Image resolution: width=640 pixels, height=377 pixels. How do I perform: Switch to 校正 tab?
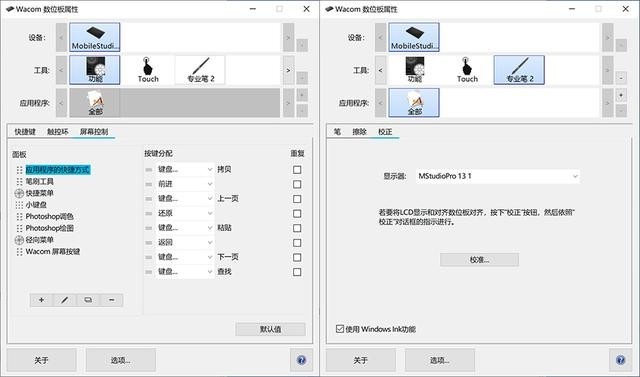pos(385,131)
